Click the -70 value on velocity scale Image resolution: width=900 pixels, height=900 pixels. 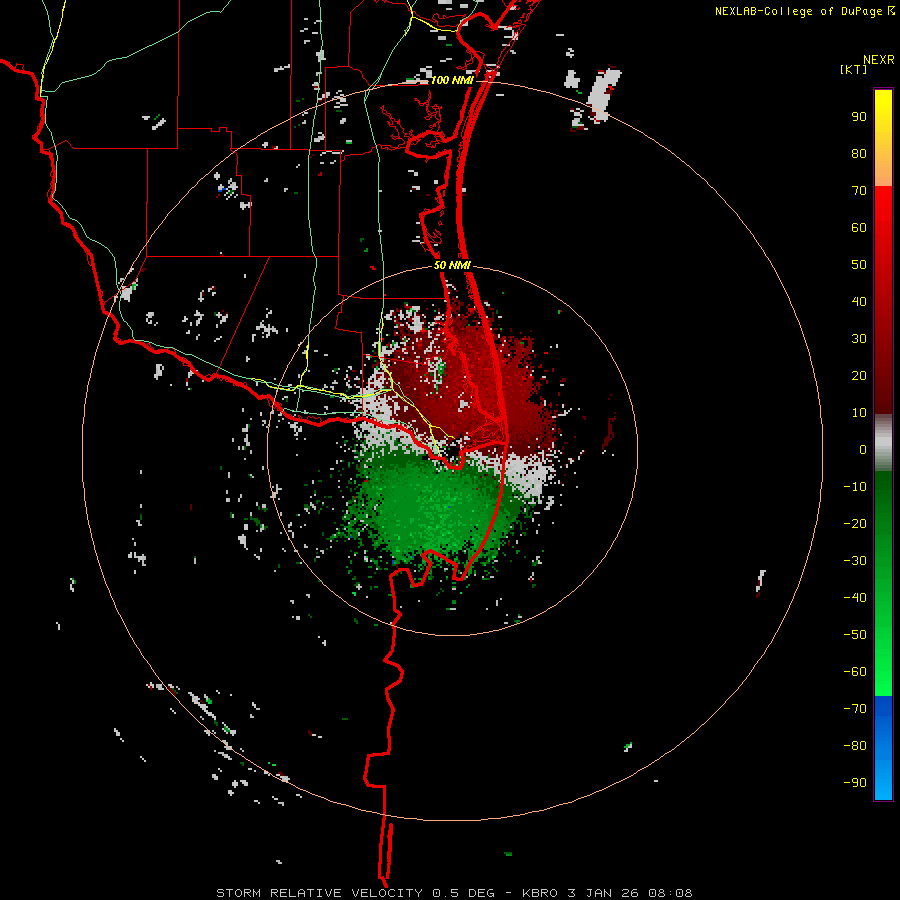click(x=855, y=709)
